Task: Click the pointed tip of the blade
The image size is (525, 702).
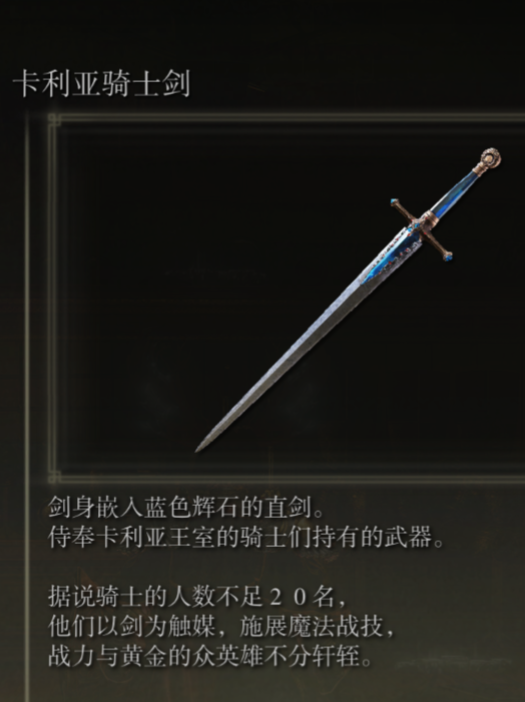Action: tap(200, 447)
